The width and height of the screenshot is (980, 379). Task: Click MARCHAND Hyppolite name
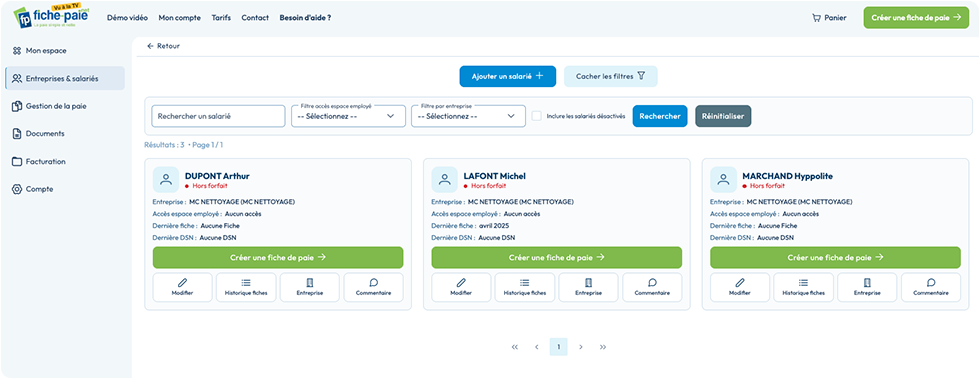[x=788, y=176]
